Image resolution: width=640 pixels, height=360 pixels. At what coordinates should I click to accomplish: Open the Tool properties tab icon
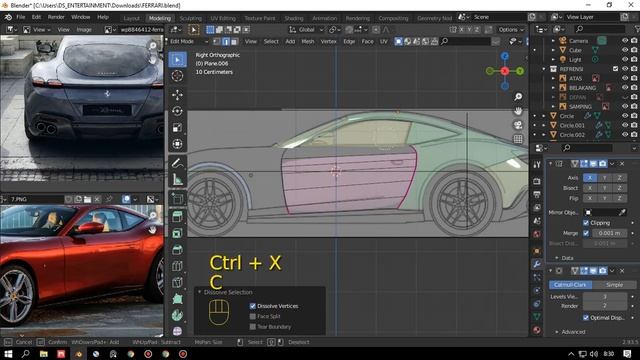(x=537, y=164)
